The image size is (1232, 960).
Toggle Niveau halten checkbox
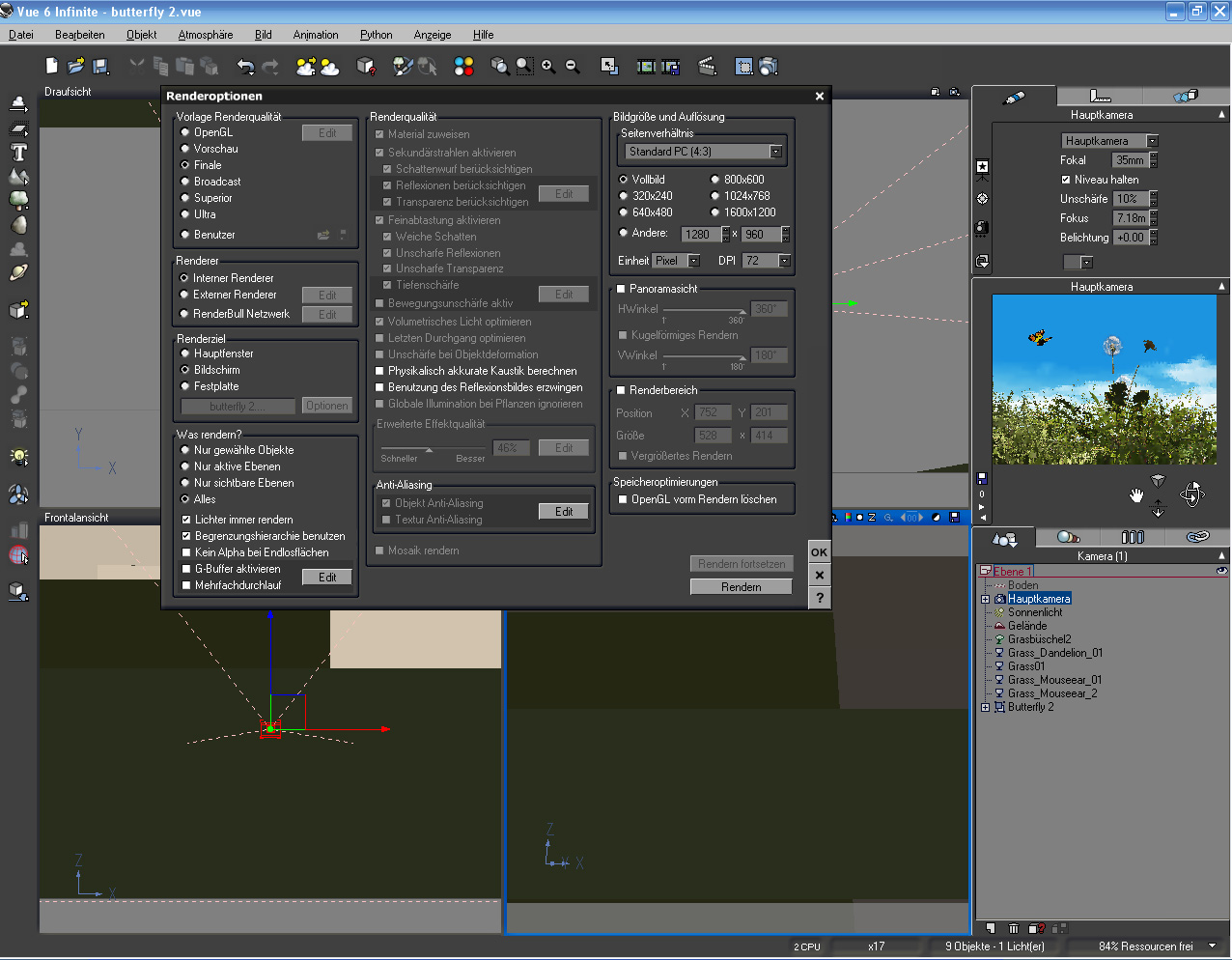coord(1066,180)
